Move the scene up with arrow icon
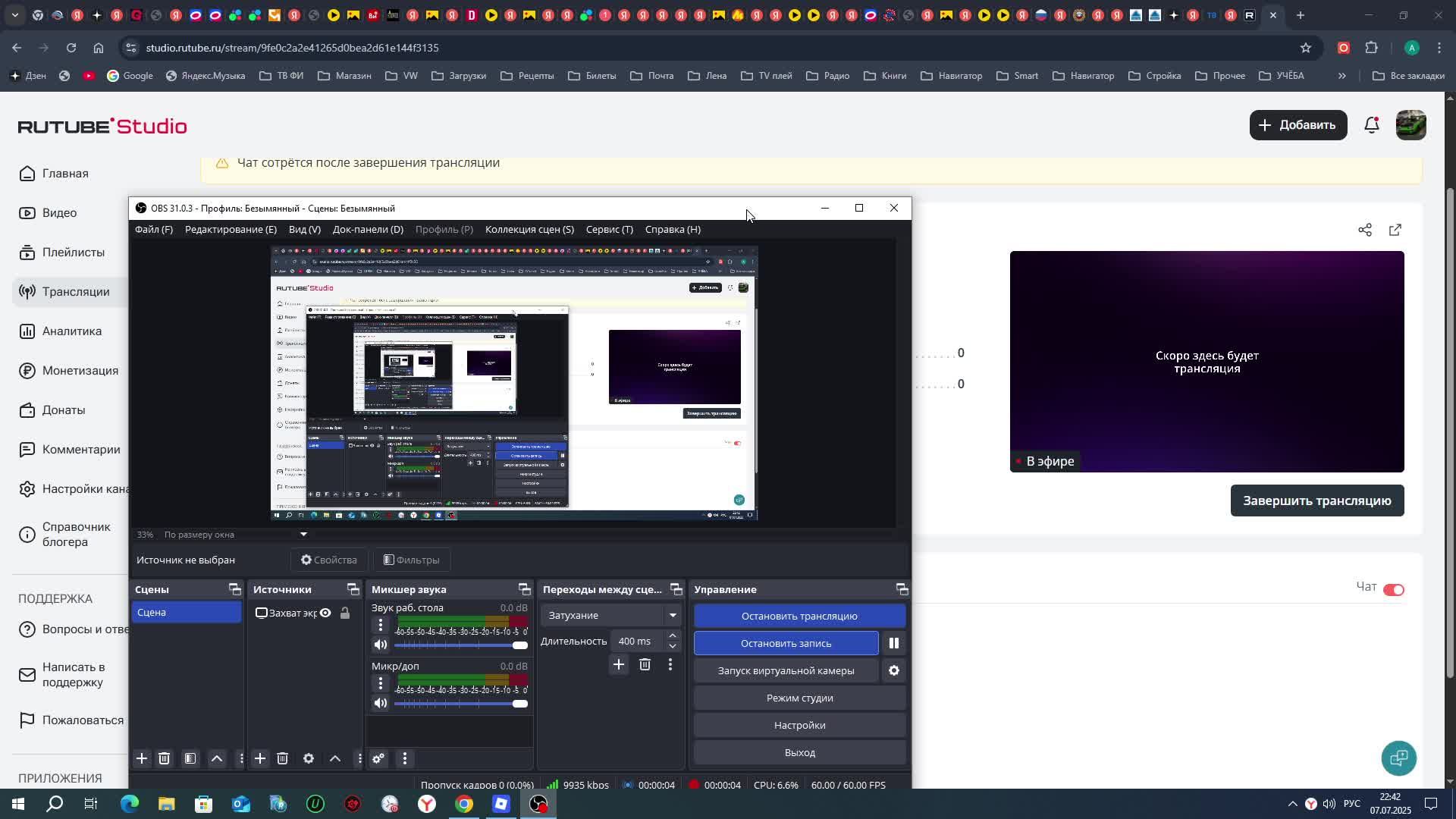Screen dimensions: 1456x819 [217, 758]
